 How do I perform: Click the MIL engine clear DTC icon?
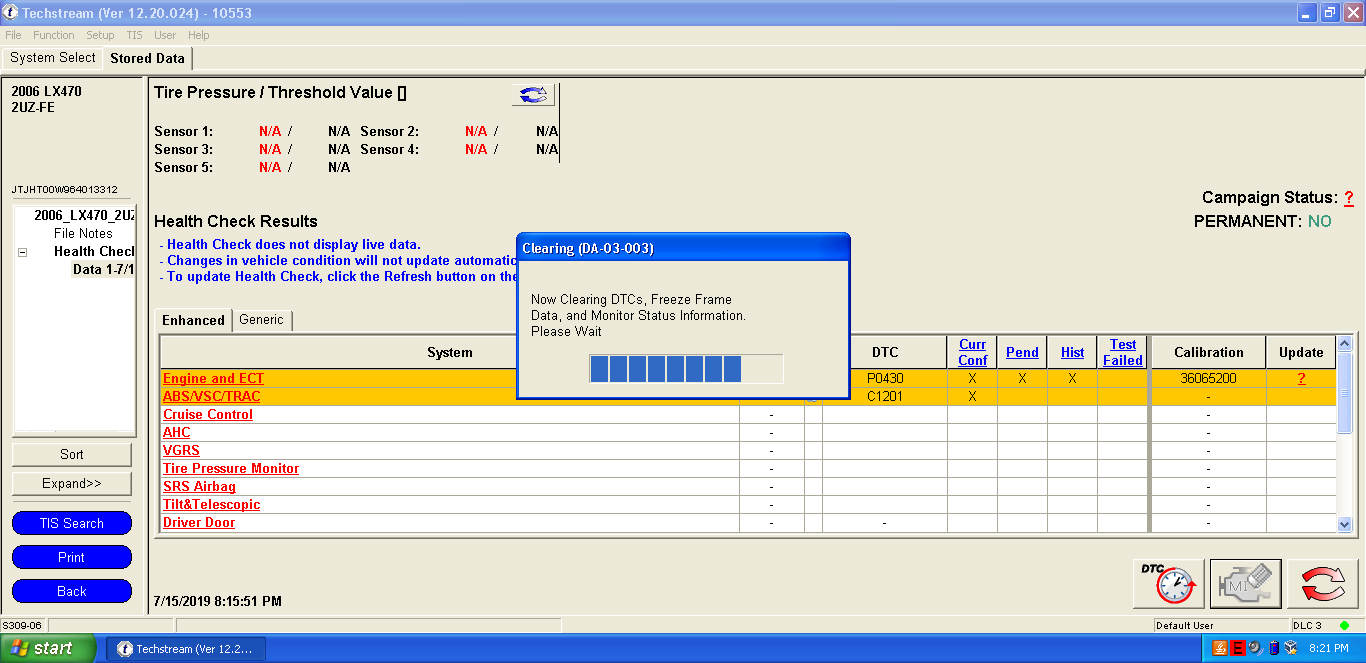(x=1245, y=583)
